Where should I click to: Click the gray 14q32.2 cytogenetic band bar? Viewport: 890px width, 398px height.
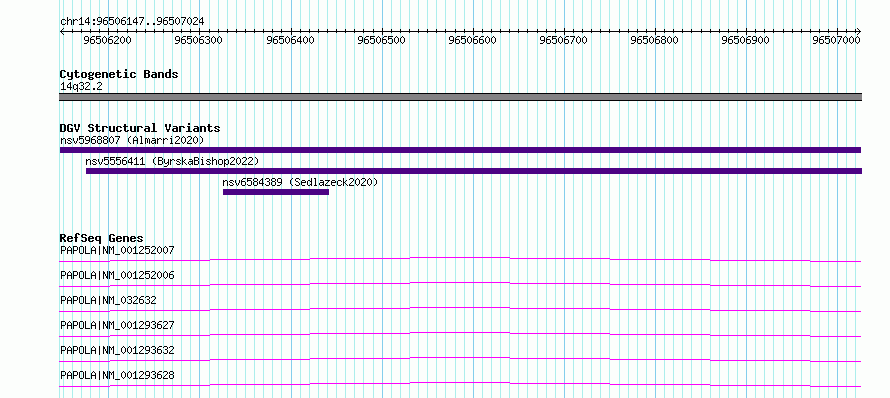(460, 97)
